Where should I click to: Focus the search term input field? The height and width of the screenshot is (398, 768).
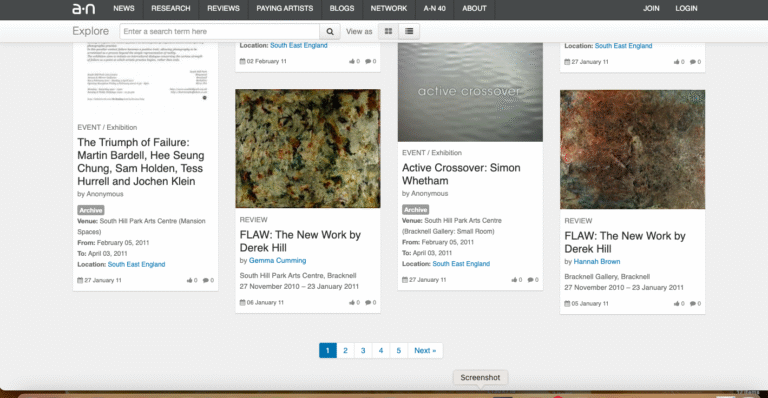pos(219,31)
